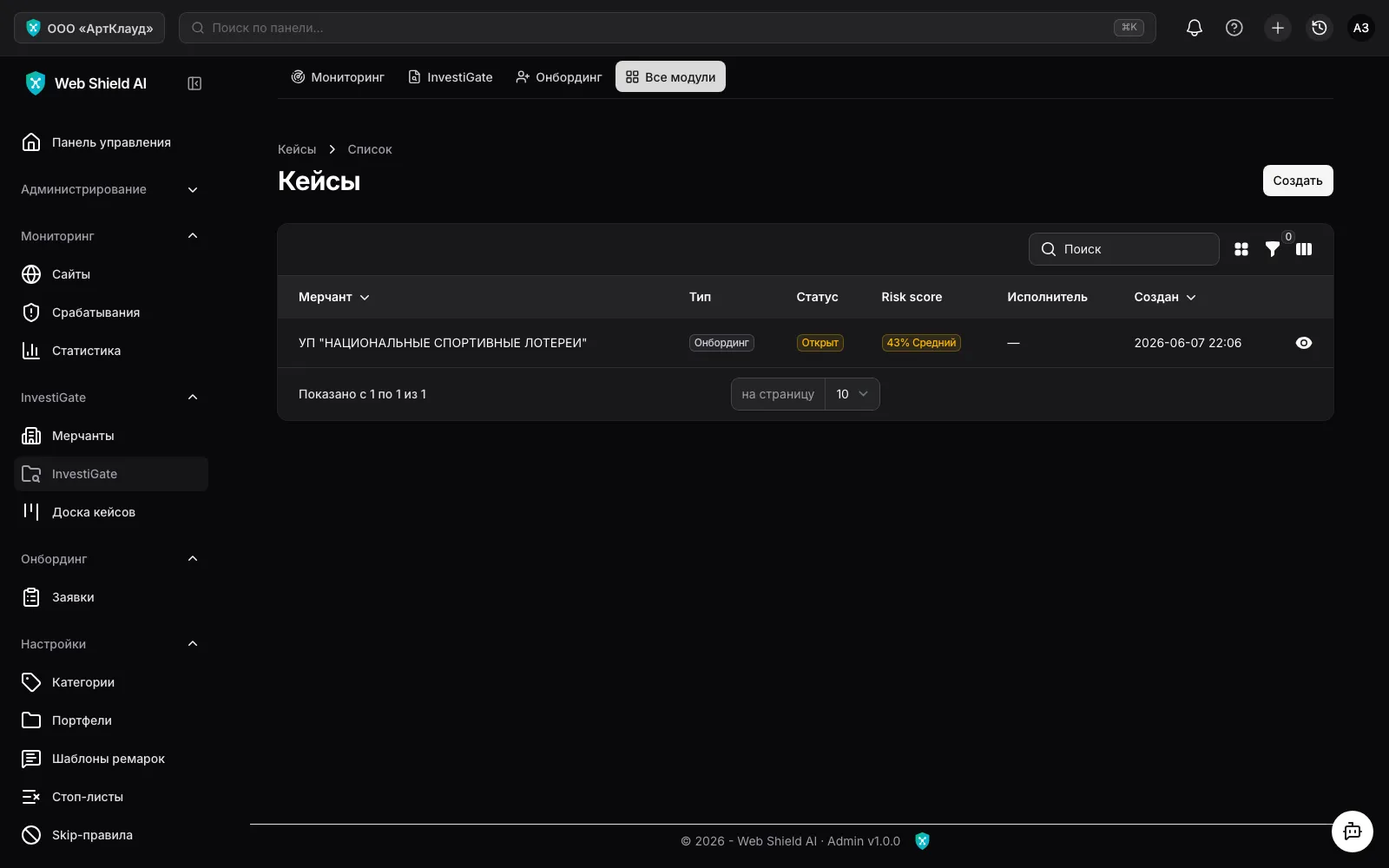Click the plus quick-add icon
Image resolution: width=1389 pixels, height=868 pixels.
click(x=1277, y=28)
